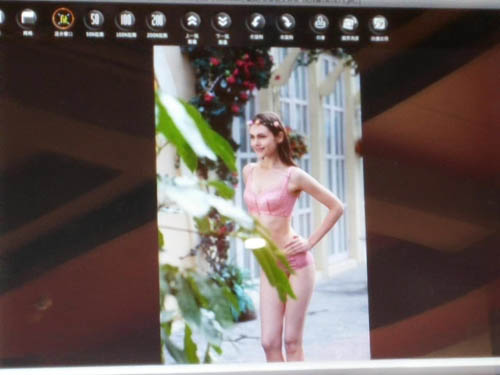The image size is (500, 375).
Task: Click the save/download icon in toolbar
Action: click(319, 23)
